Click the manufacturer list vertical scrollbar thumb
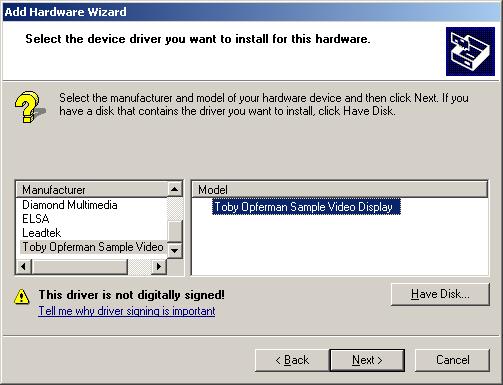This screenshot has height=385, width=503. click(175, 232)
